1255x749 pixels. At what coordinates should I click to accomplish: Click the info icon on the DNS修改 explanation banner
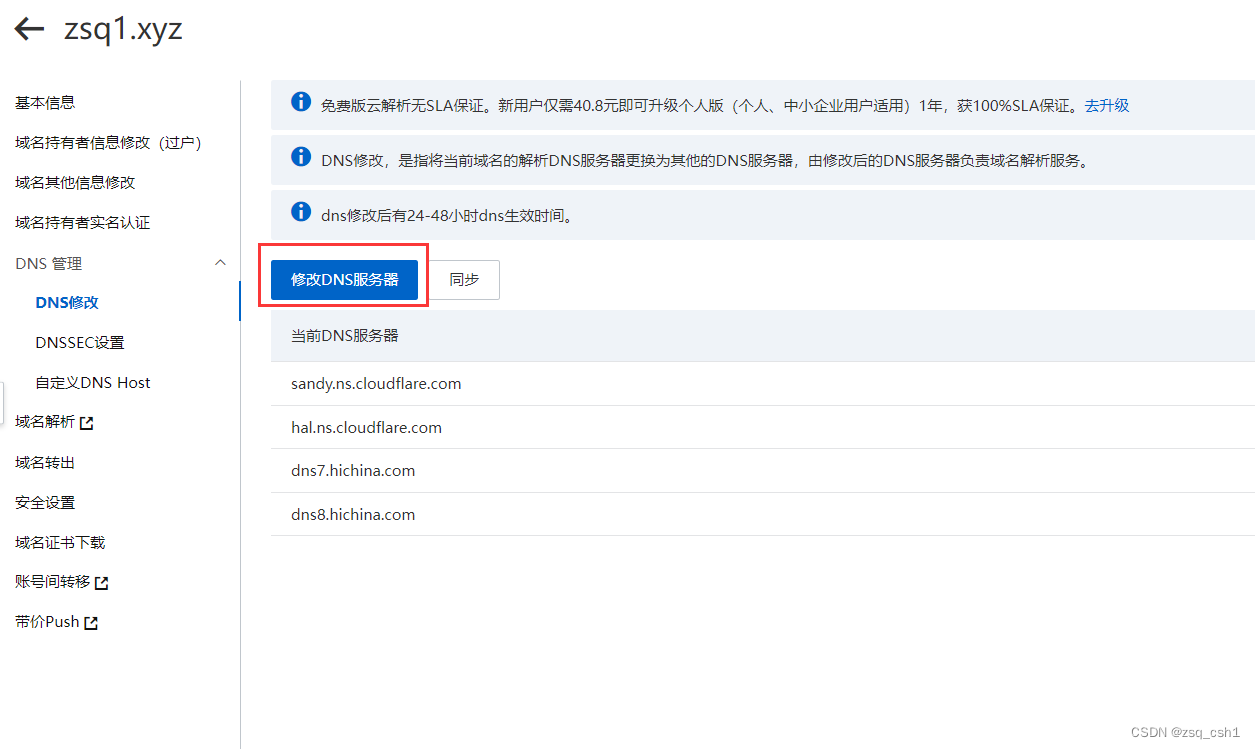(x=301, y=156)
